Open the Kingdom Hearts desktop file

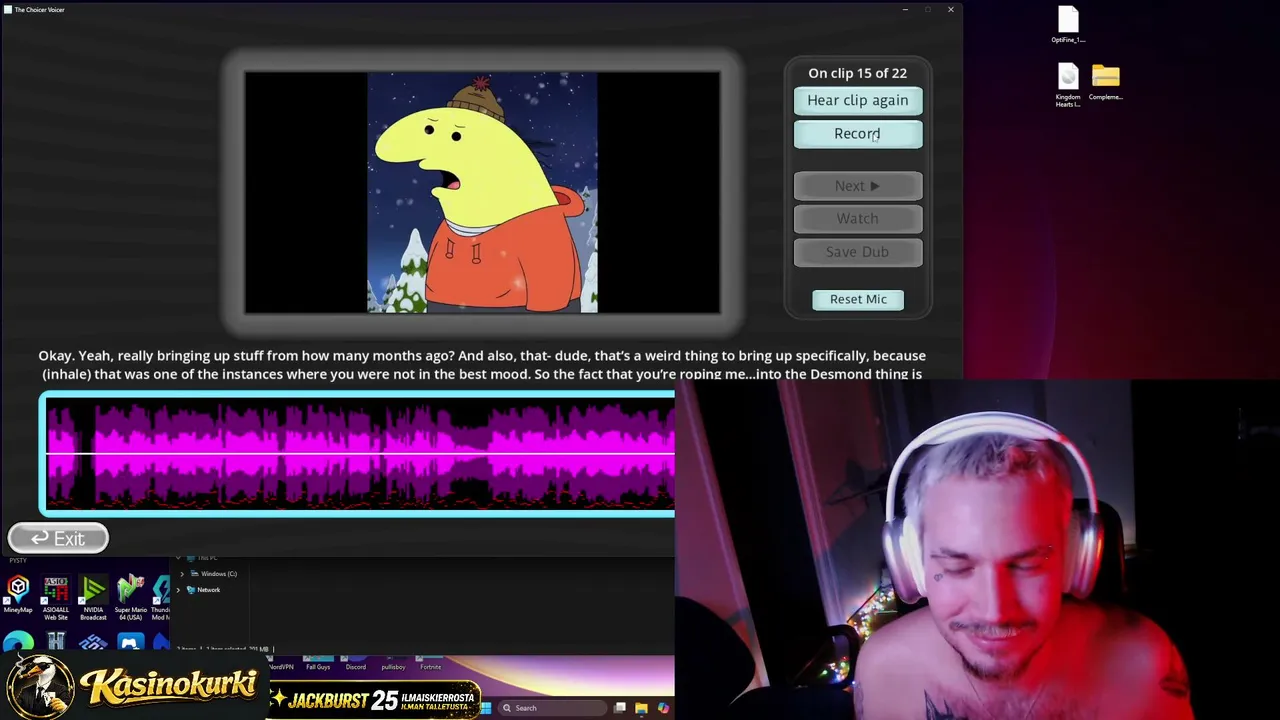pyautogui.click(x=1068, y=85)
